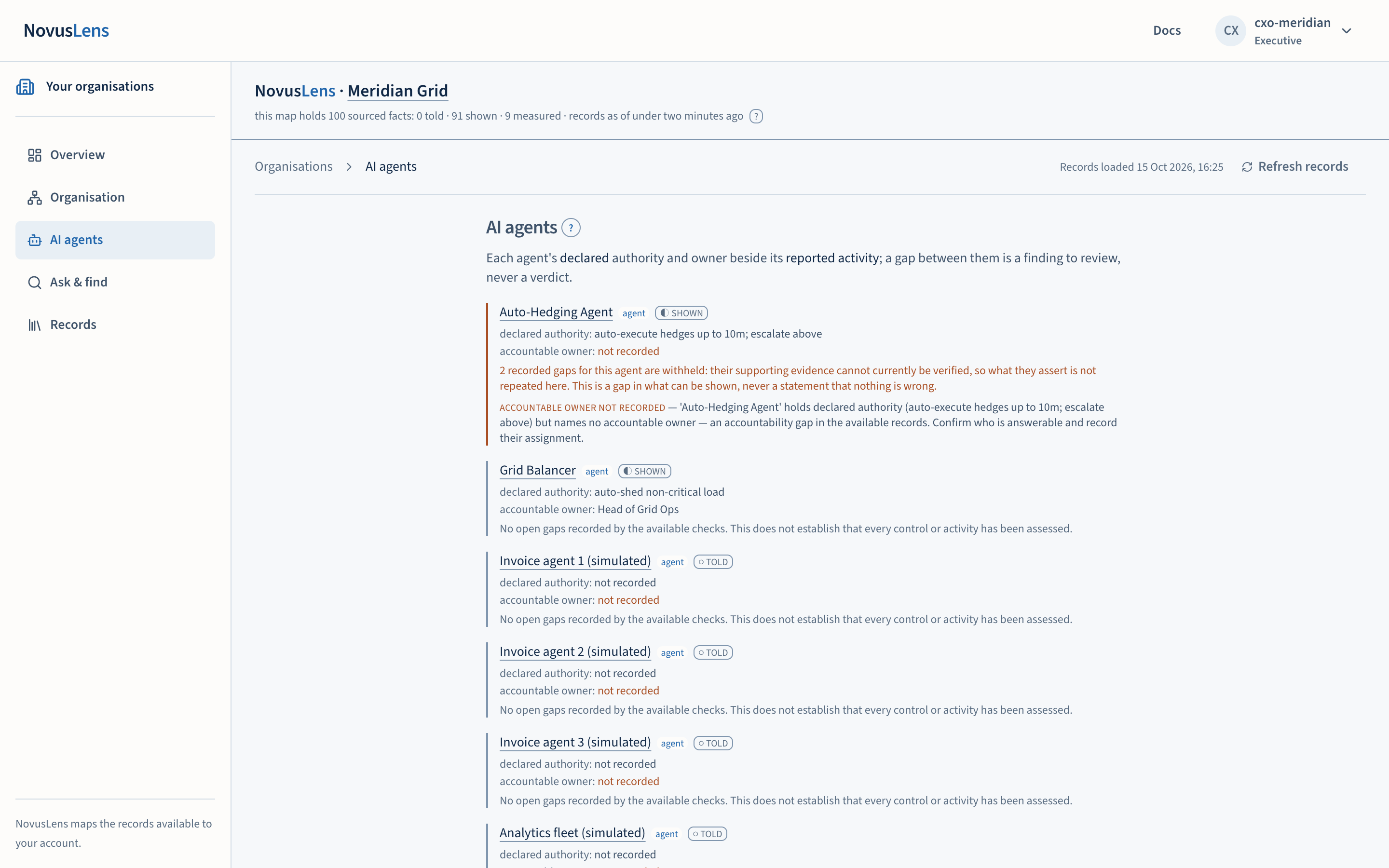The width and height of the screenshot is (1389, 868).
Task: Click the 'cxo-meridian' username in header
Action: pyautogui.click(x=1292, y=22)
